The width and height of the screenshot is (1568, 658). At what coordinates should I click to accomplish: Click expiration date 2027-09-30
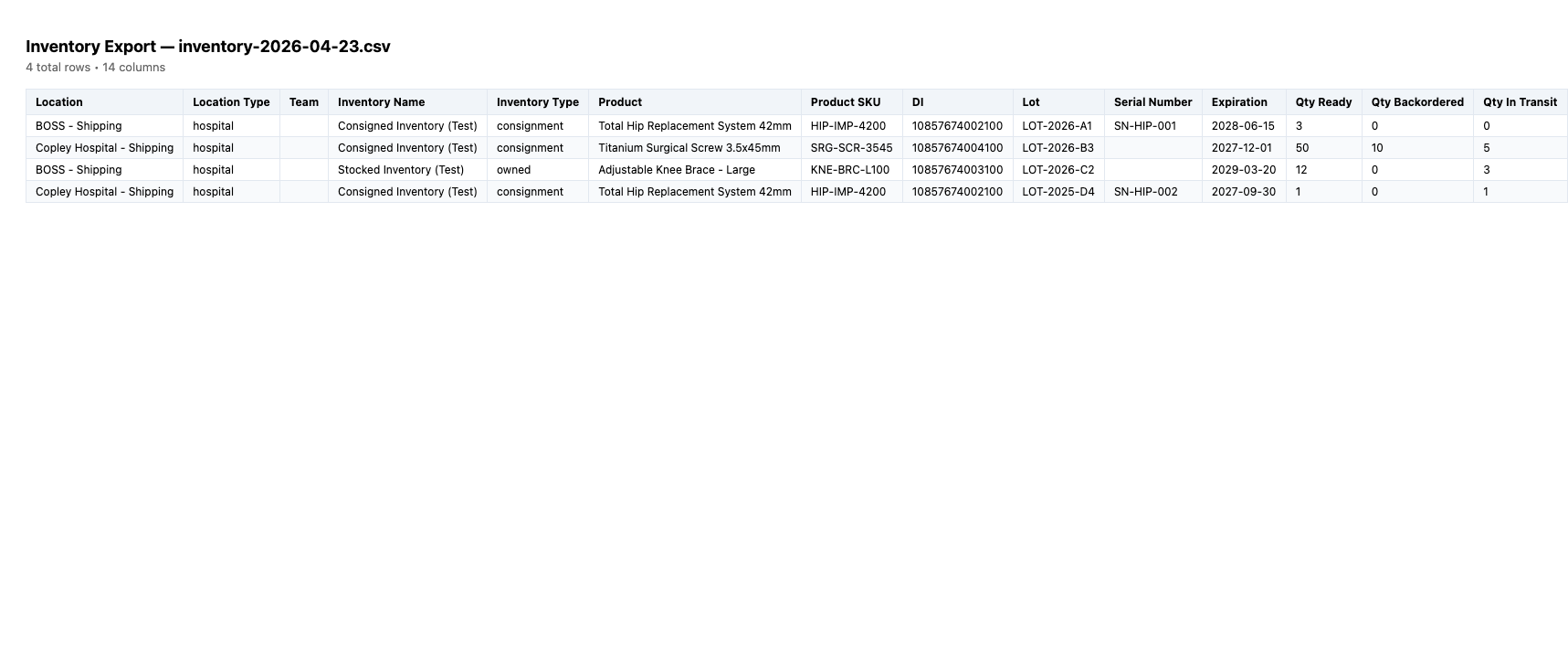pyautogui.click(x=1244, y=192)
